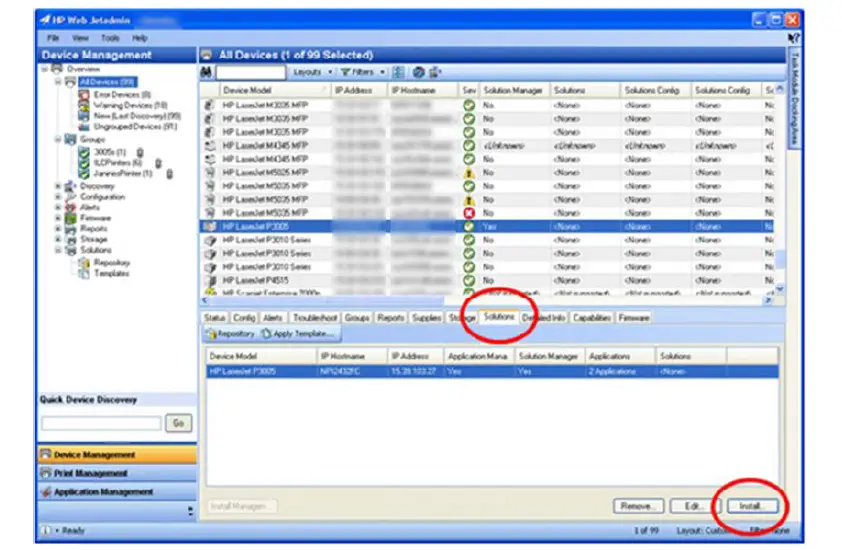Open the Tools menu
The height and width of the screenshot is (550, 842).
[x=110, y=38]
